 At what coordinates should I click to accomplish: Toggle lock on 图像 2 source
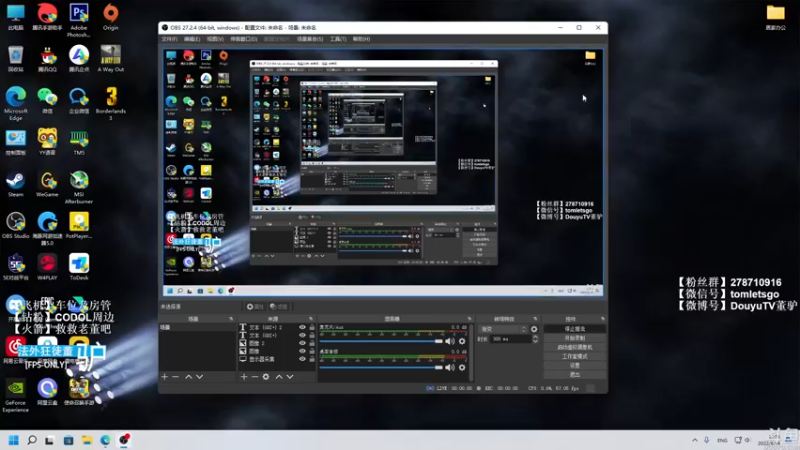point(312,343)
